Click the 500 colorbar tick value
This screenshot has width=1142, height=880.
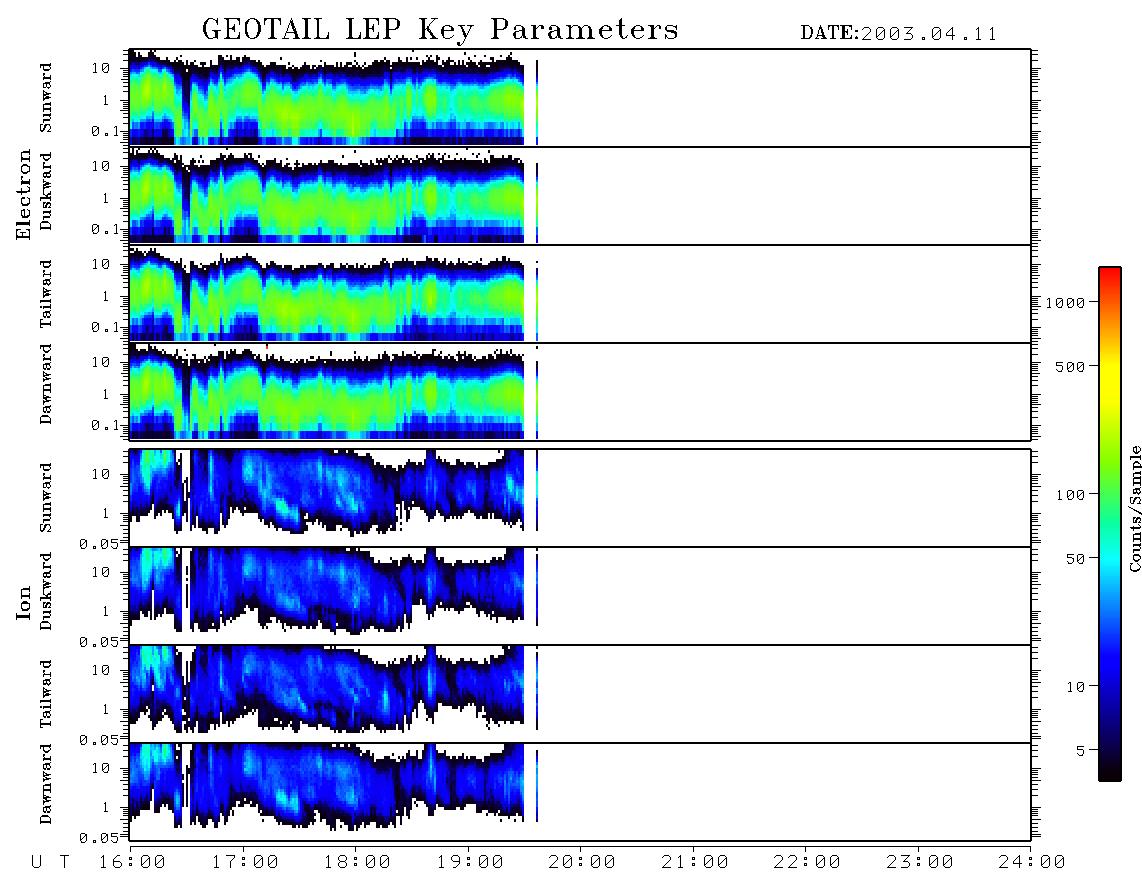[1070, 366]
